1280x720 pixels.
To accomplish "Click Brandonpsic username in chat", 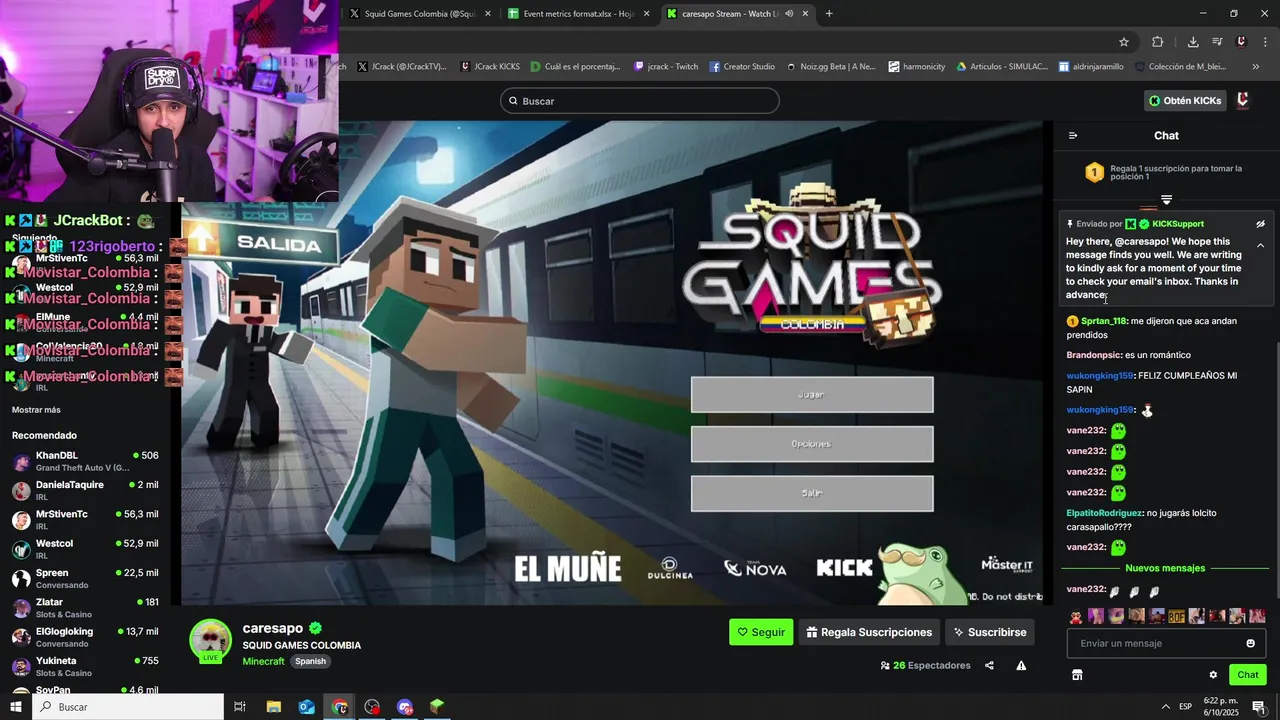I will click(1093, 355).
